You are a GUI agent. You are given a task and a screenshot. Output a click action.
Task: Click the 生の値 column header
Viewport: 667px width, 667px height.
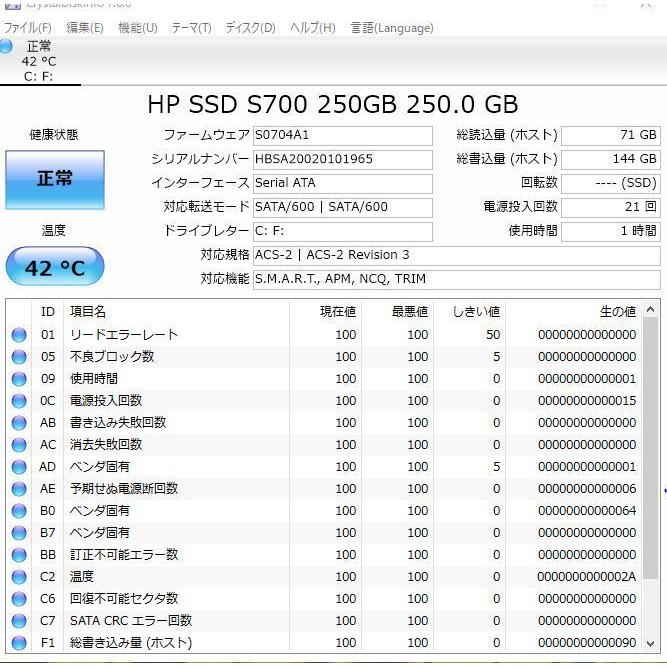[617, 312]
